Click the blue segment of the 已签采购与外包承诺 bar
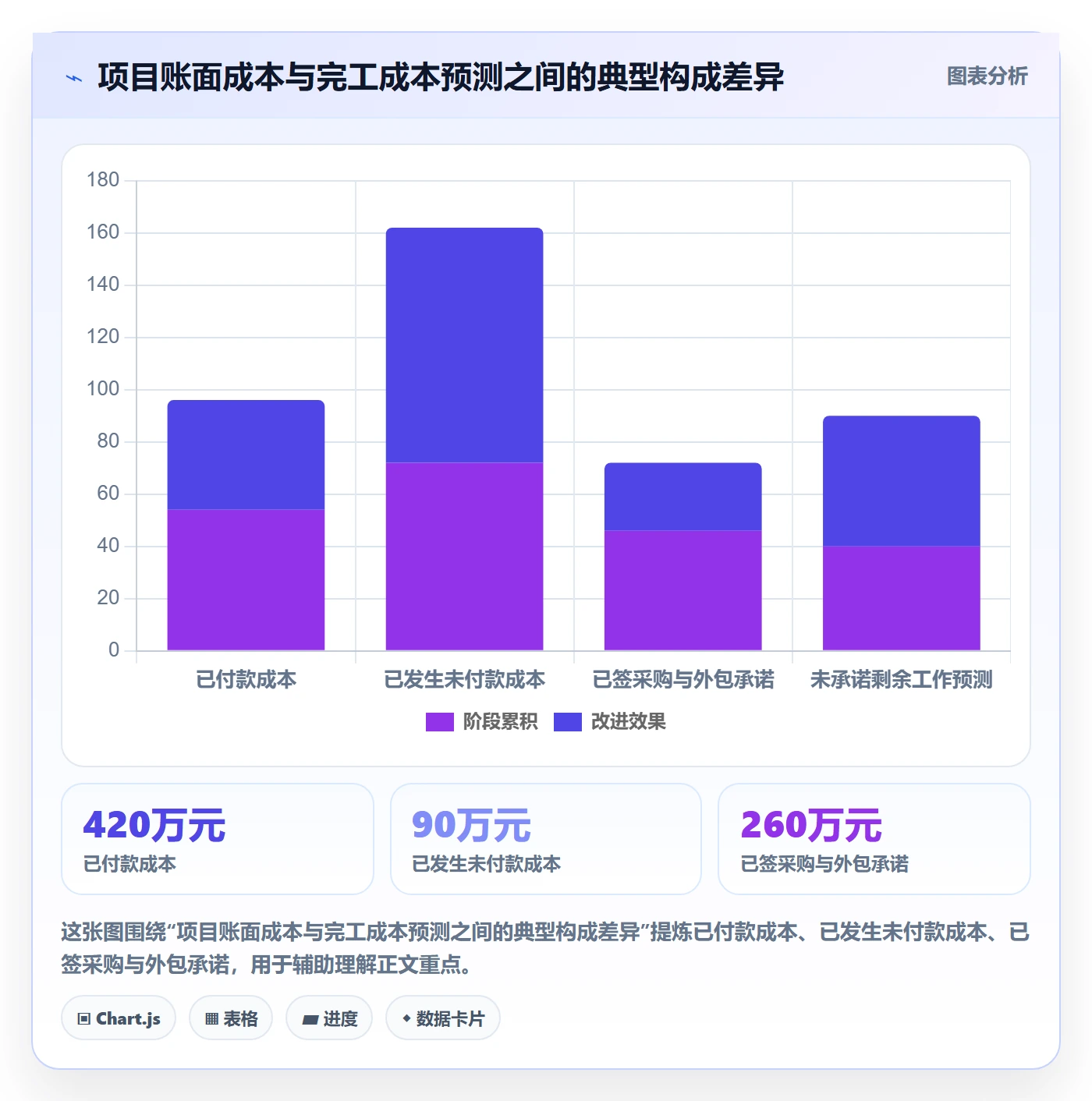Image resolution: width=1092 pixels, height=1101 pixels. click(682, 497)
